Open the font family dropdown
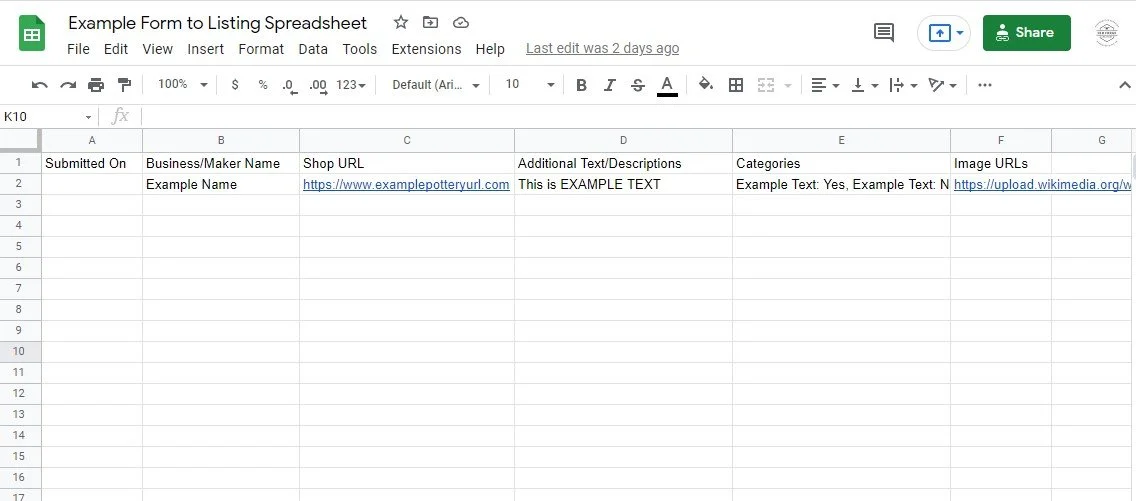Viewport: 1136px width, 501px height. (436, 85)
